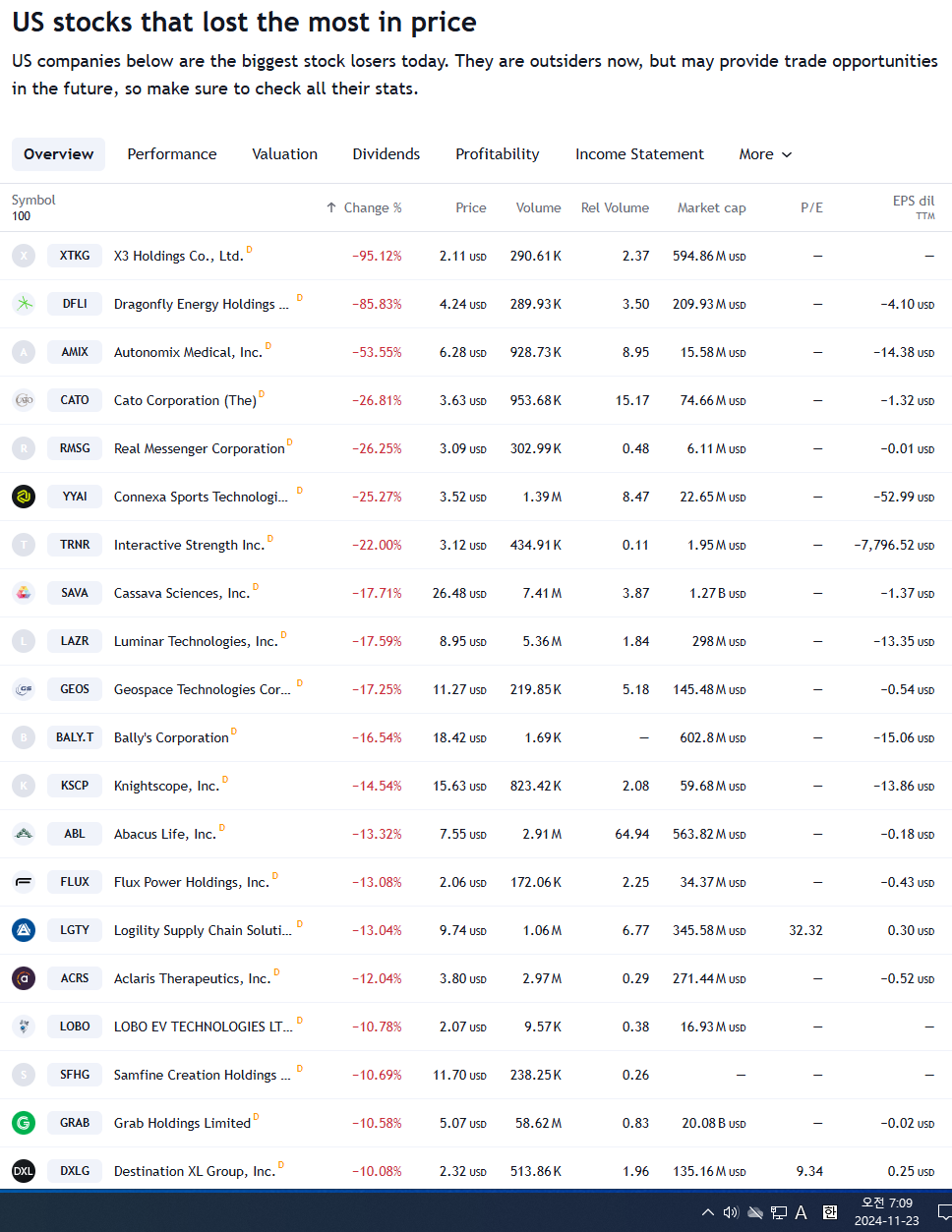
Task: Click the Symbol column header
Action: [x=33, y=200]
